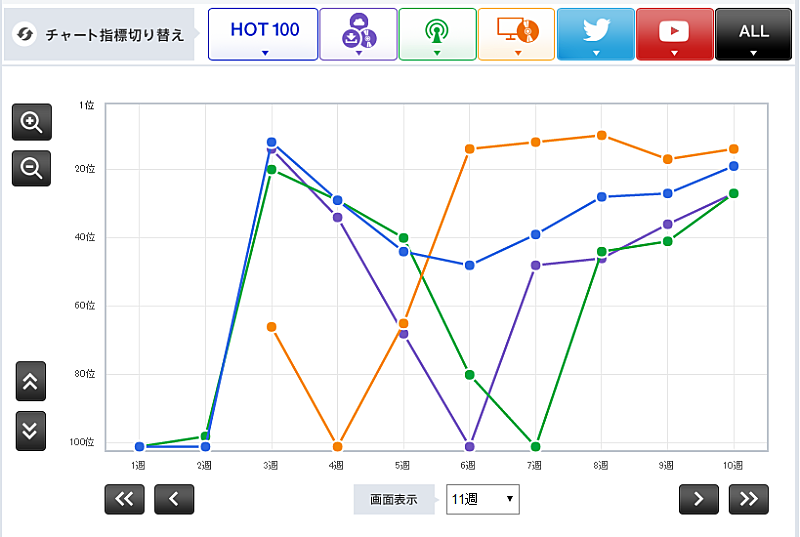
Task: Toggle the green radio airplay metric
Action: click(437, 34)
